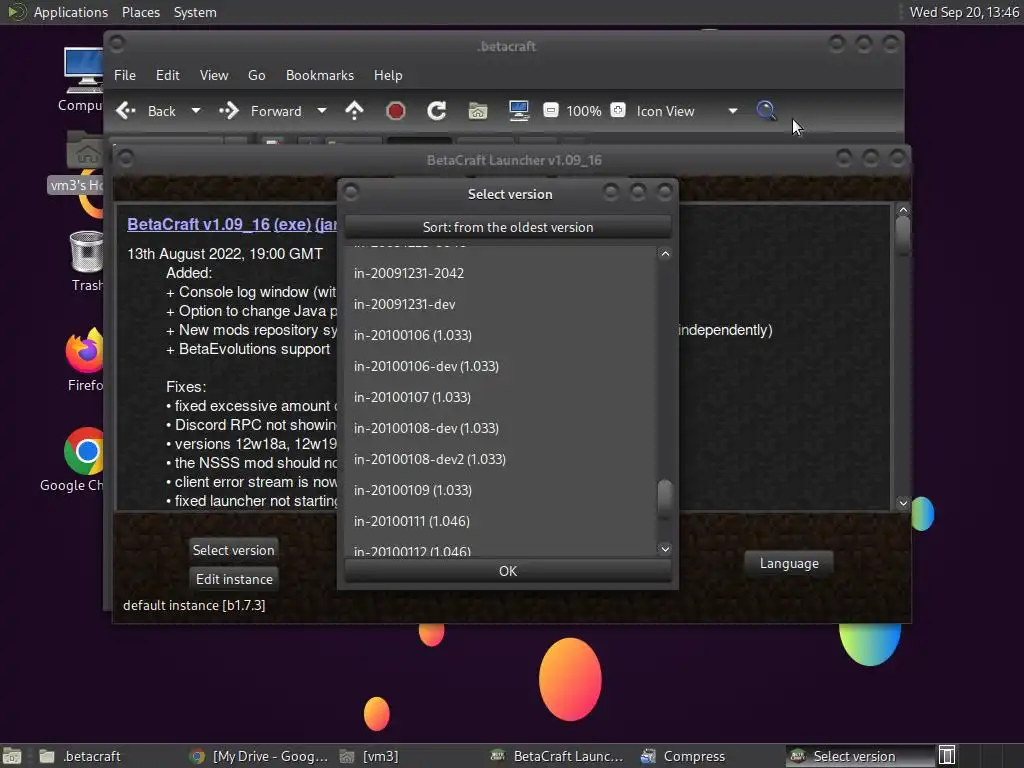
Task: Click changelog scroll down arrow
Action: pyautogui.click(x=903, y=503)
